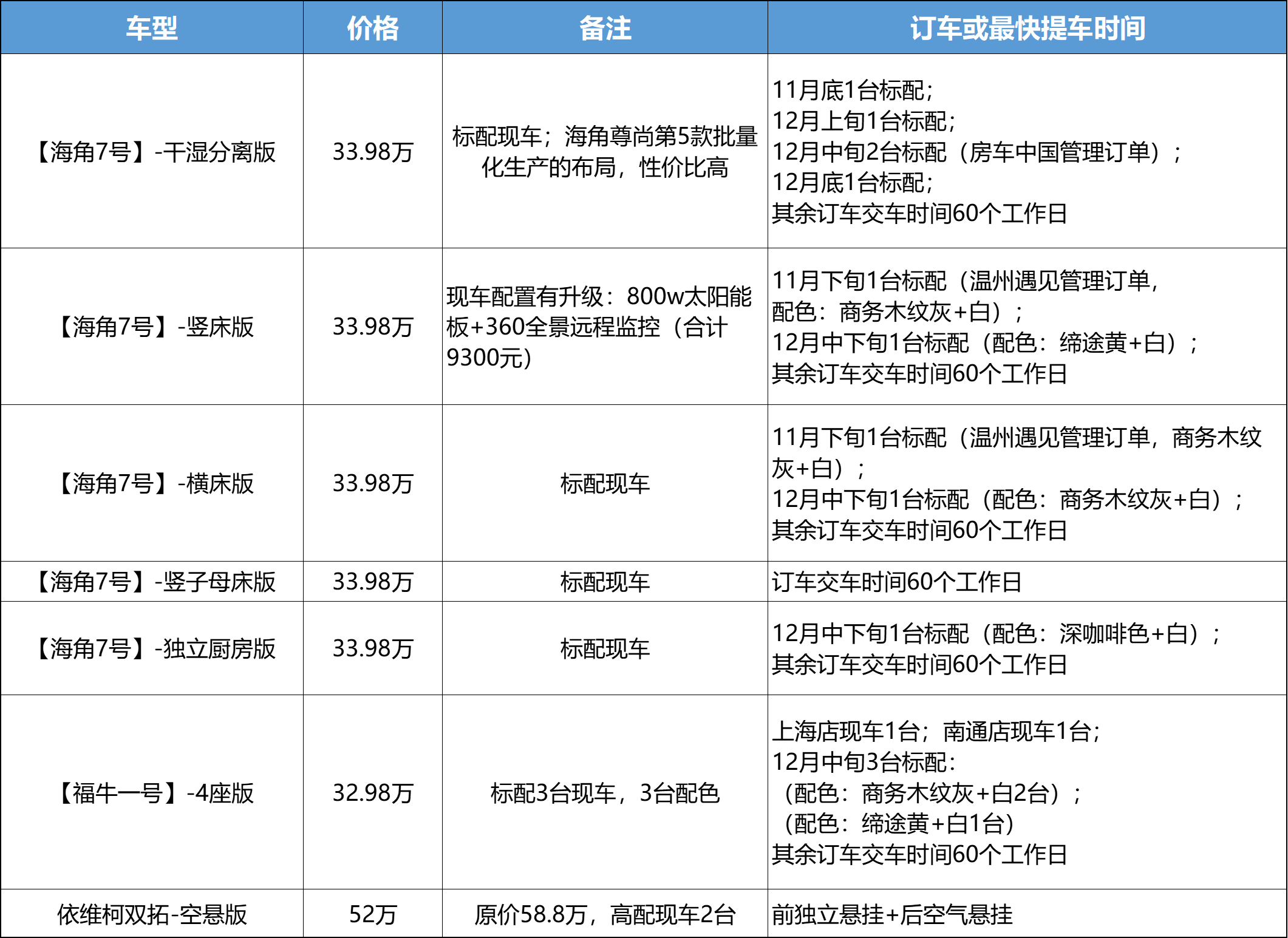This screenshot has width=1288, height=938.
Task: Click 标配现车 remark in the 独立厨房版 row
Action: (x=605, y=648)
